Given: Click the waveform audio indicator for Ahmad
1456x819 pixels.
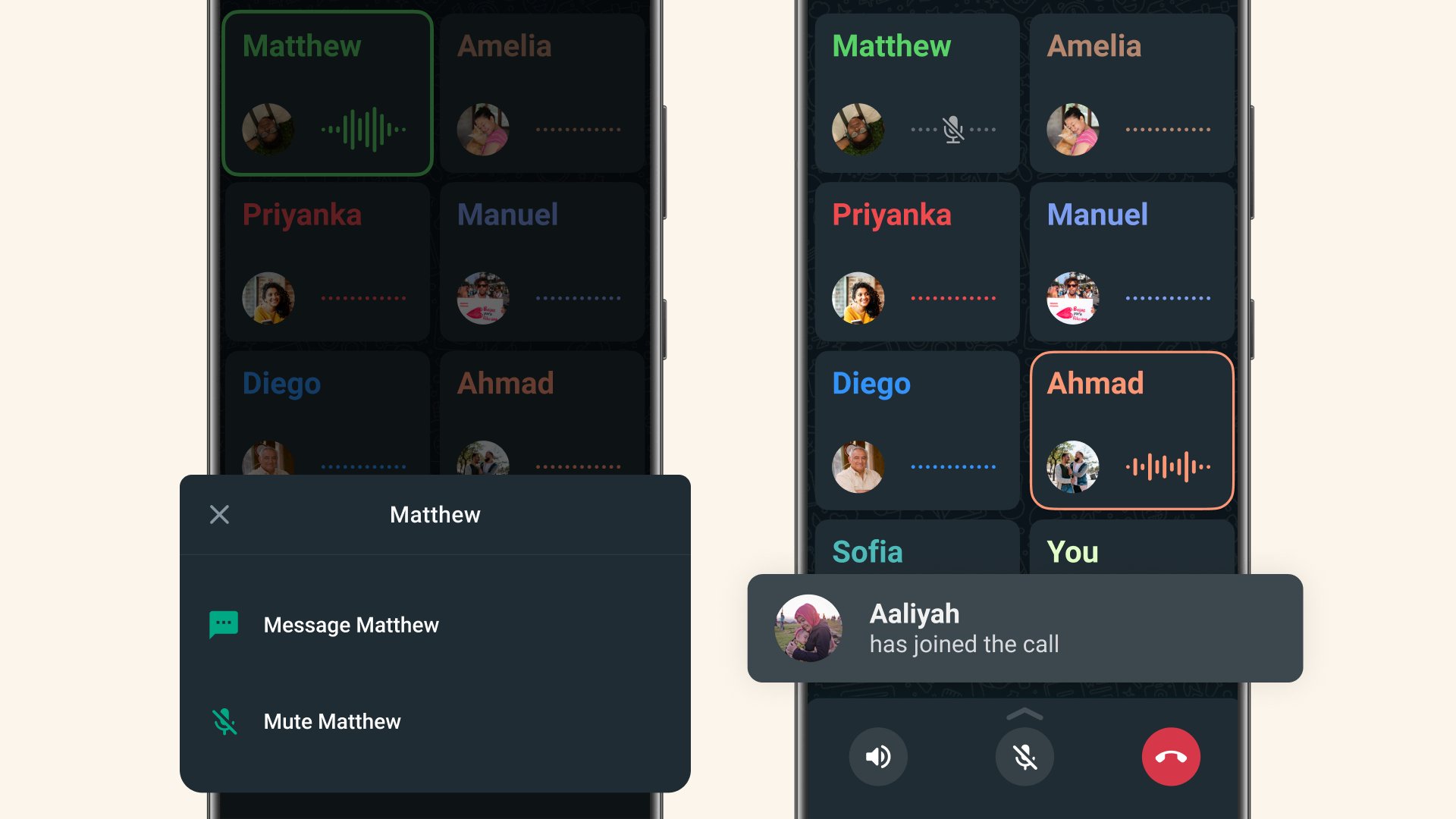Looking at the screenshot, I should point(1165,465).
